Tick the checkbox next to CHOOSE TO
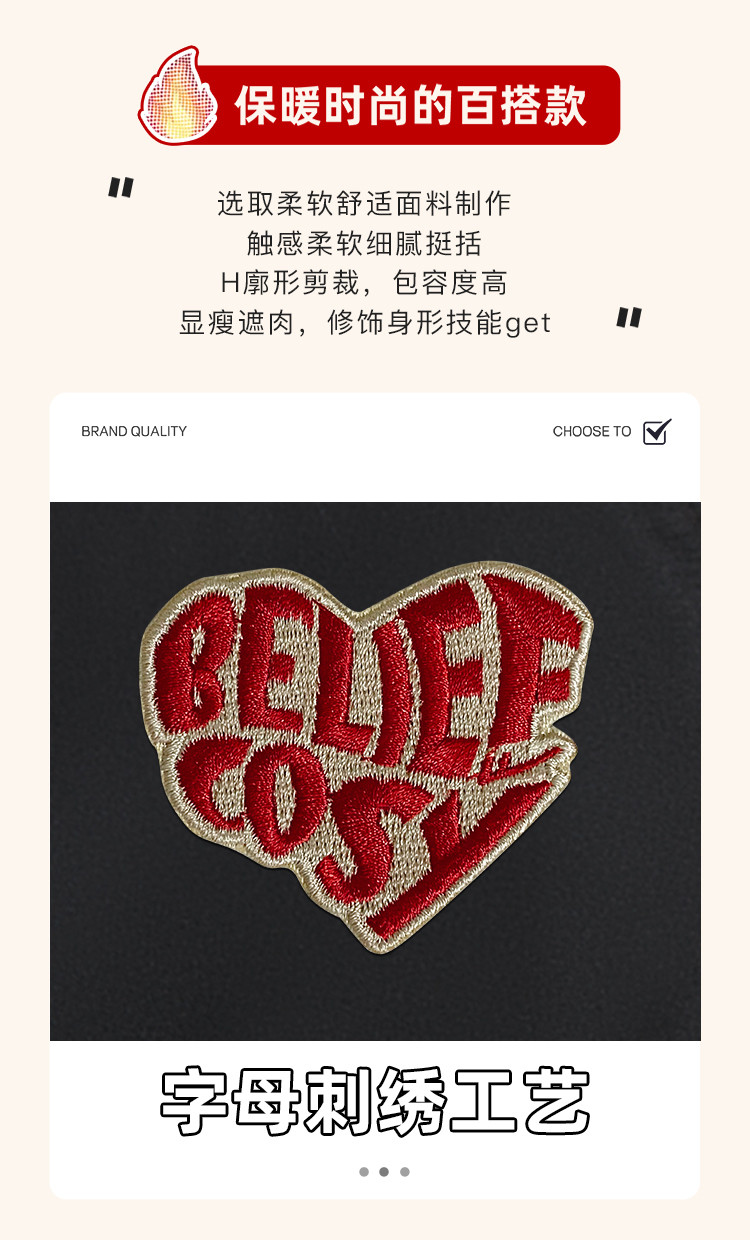Screen dimensions: 750x1240 657,432
